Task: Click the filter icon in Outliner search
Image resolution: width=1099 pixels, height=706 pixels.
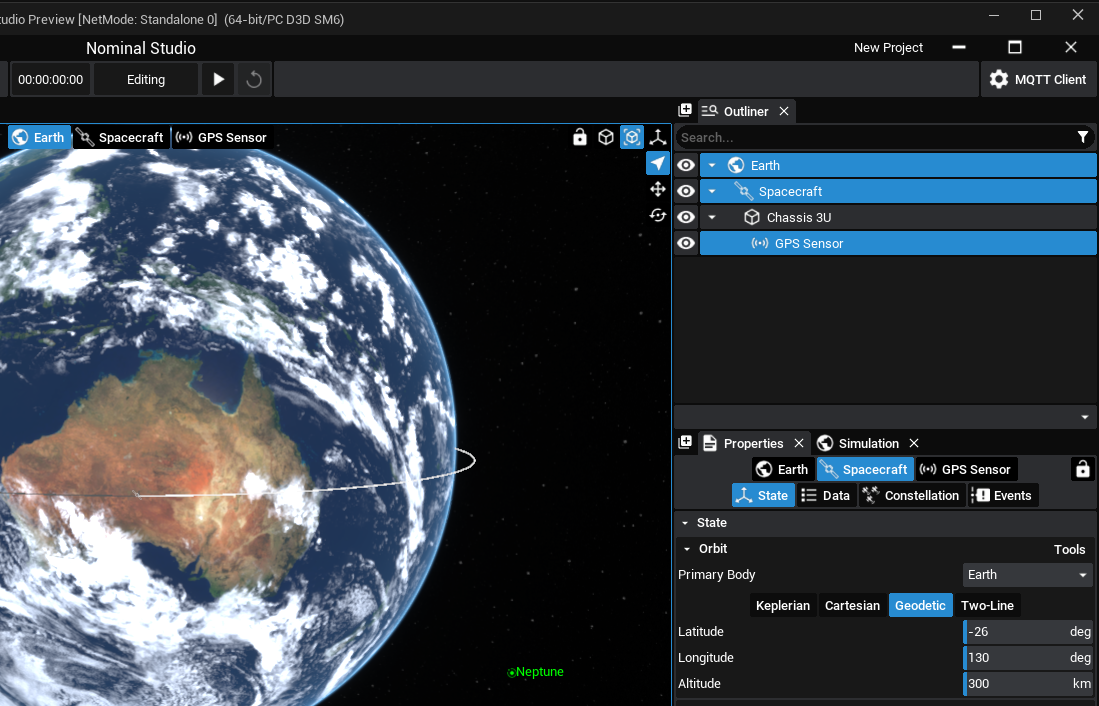Action: pyautogui.click(x=1083, y=137)
